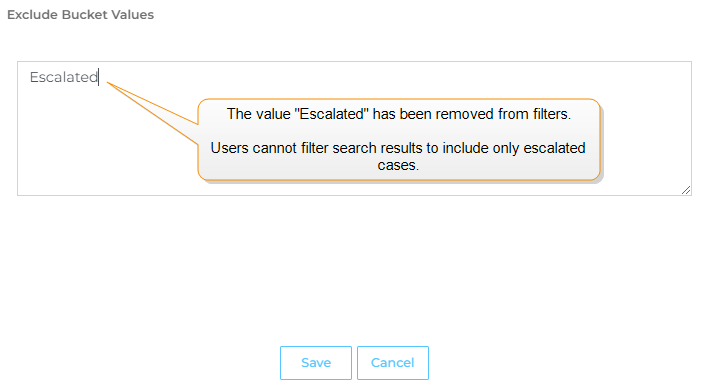The image size is (706, 391).
Task: Focus the Exclude Bucket Values text area
Action: click(x=354, y=128)
